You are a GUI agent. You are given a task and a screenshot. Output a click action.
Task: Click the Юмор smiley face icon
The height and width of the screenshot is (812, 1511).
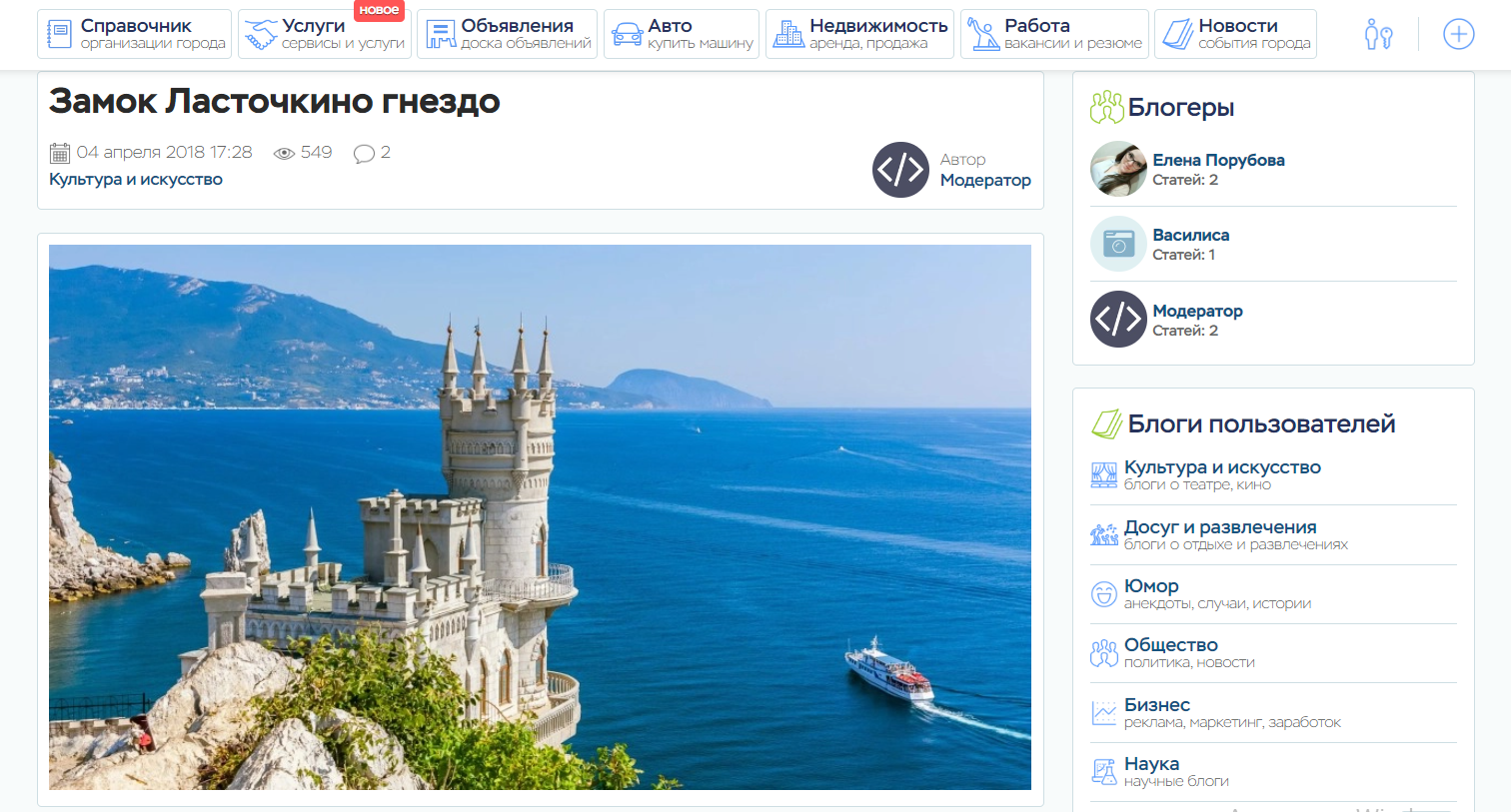tap(1103, 594)
